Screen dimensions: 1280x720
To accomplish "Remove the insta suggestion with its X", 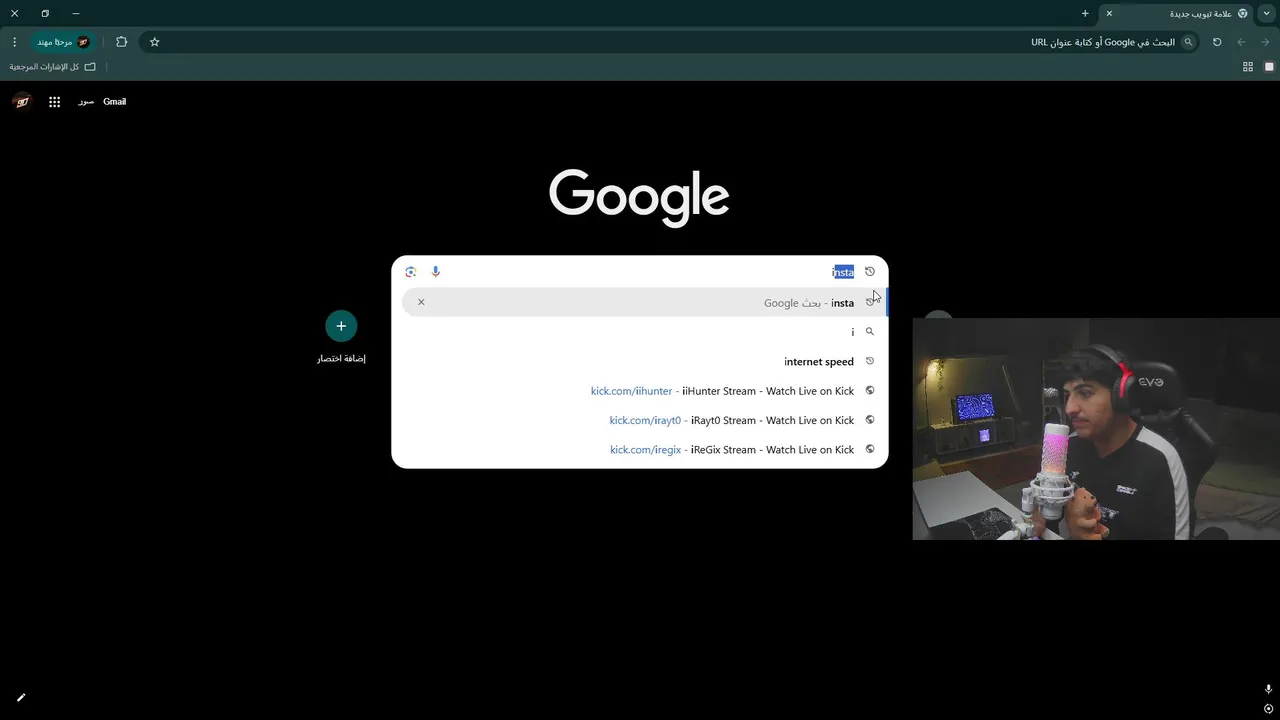I will pyautogui.click(x=421, y=302).
